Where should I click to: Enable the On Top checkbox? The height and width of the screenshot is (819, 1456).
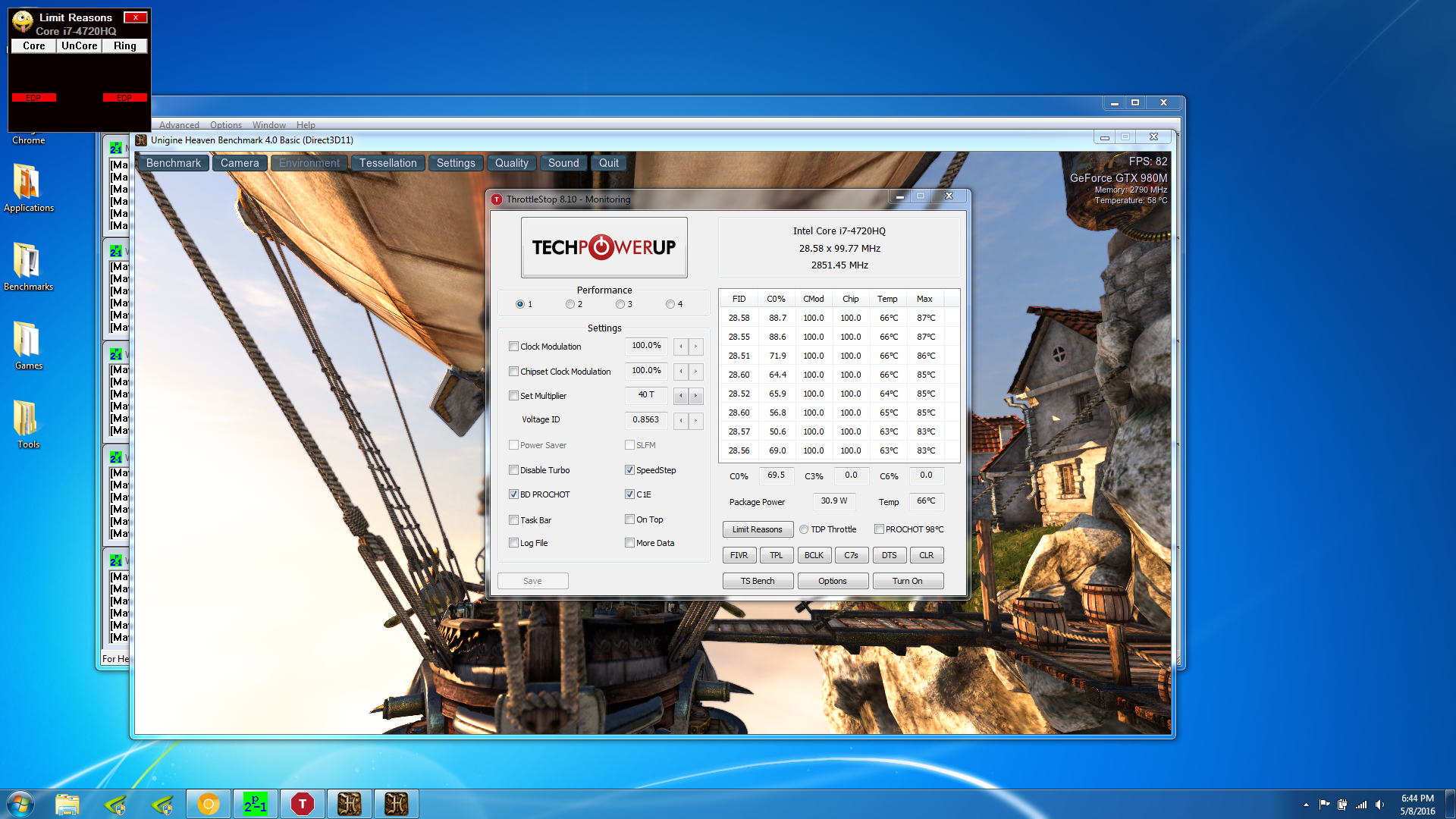coord(629,519)
